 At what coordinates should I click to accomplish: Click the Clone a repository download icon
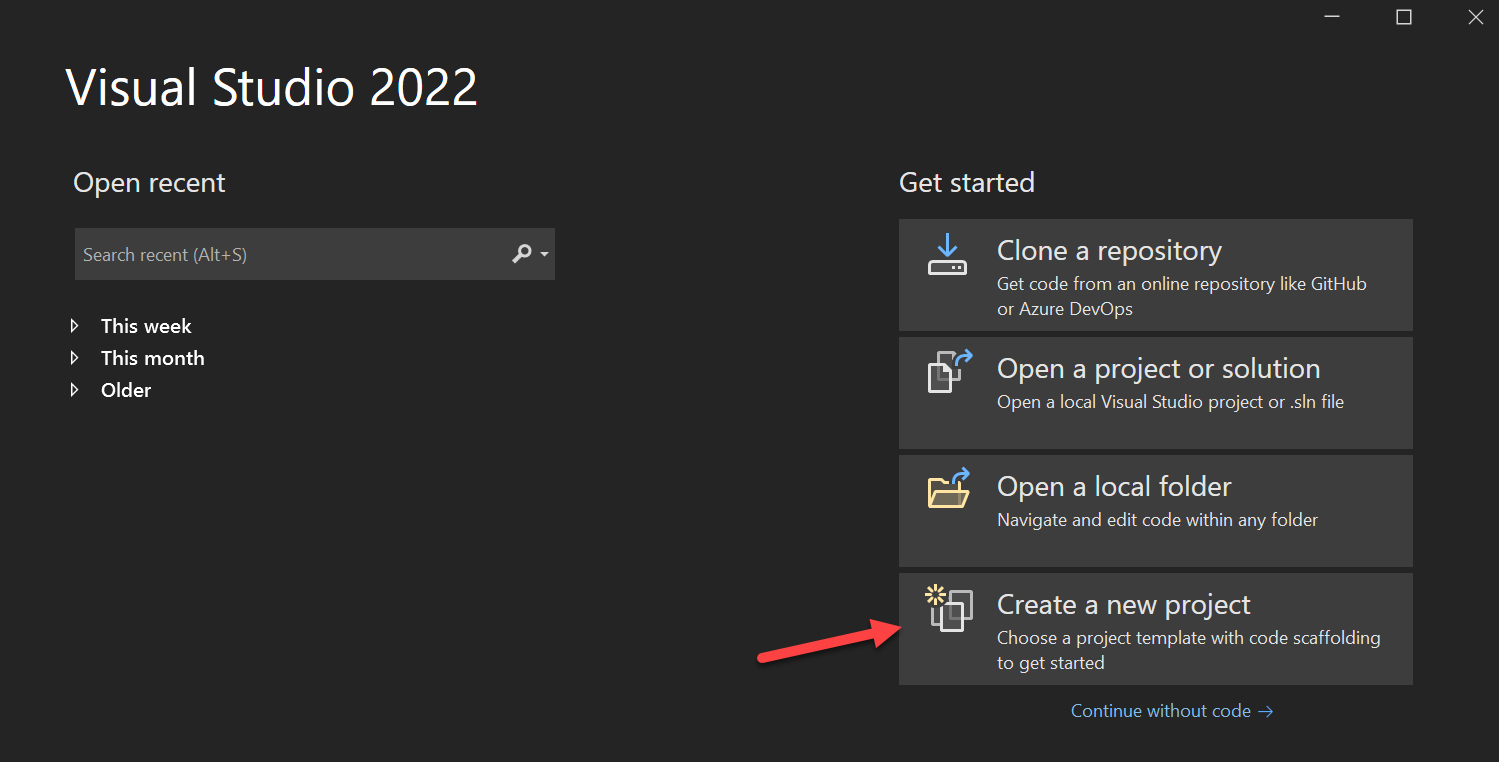tap(947, 255)
